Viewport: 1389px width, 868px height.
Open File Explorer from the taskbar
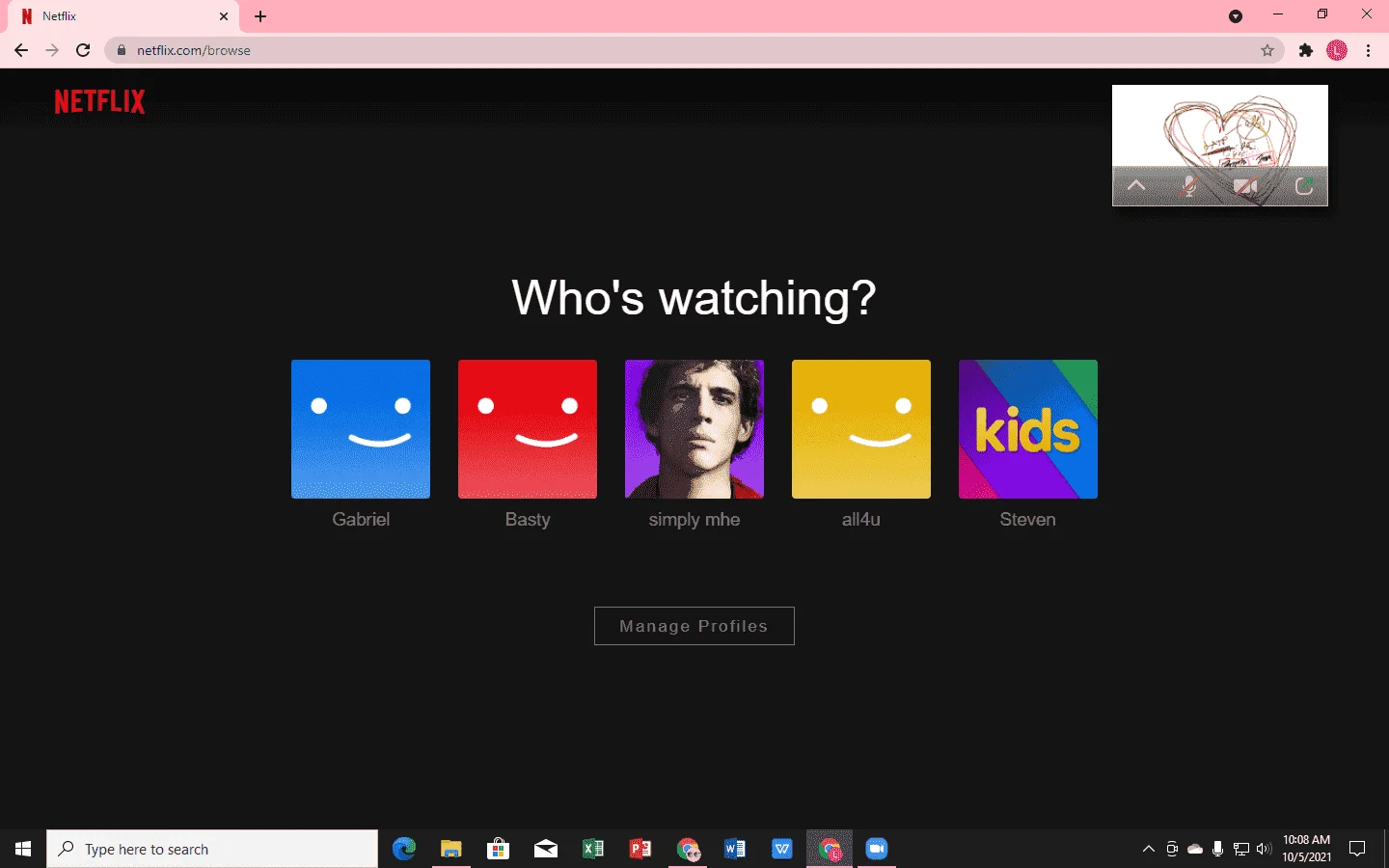point(451,849)
